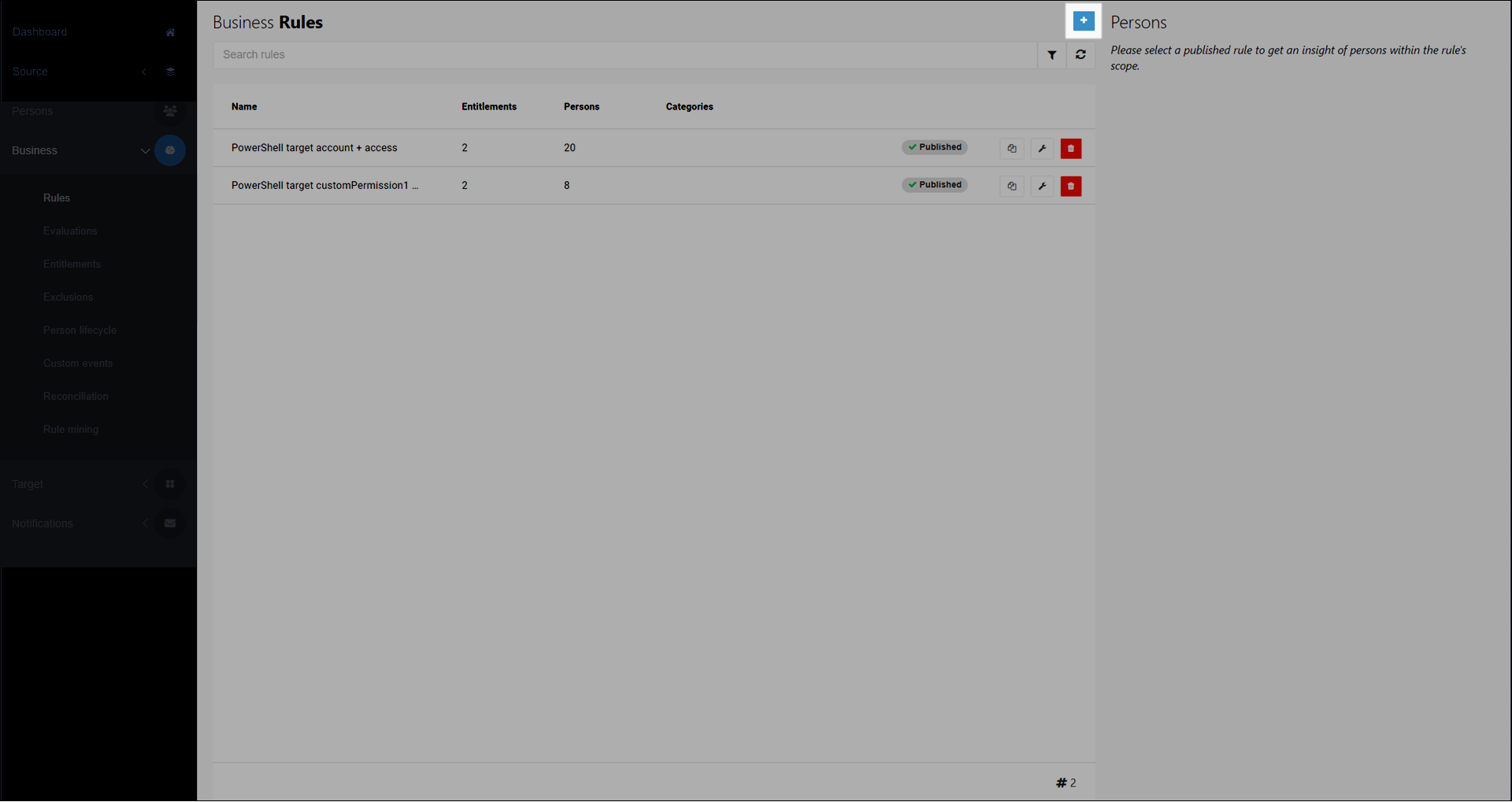Open the Dashboard page

tap(39, 32)
